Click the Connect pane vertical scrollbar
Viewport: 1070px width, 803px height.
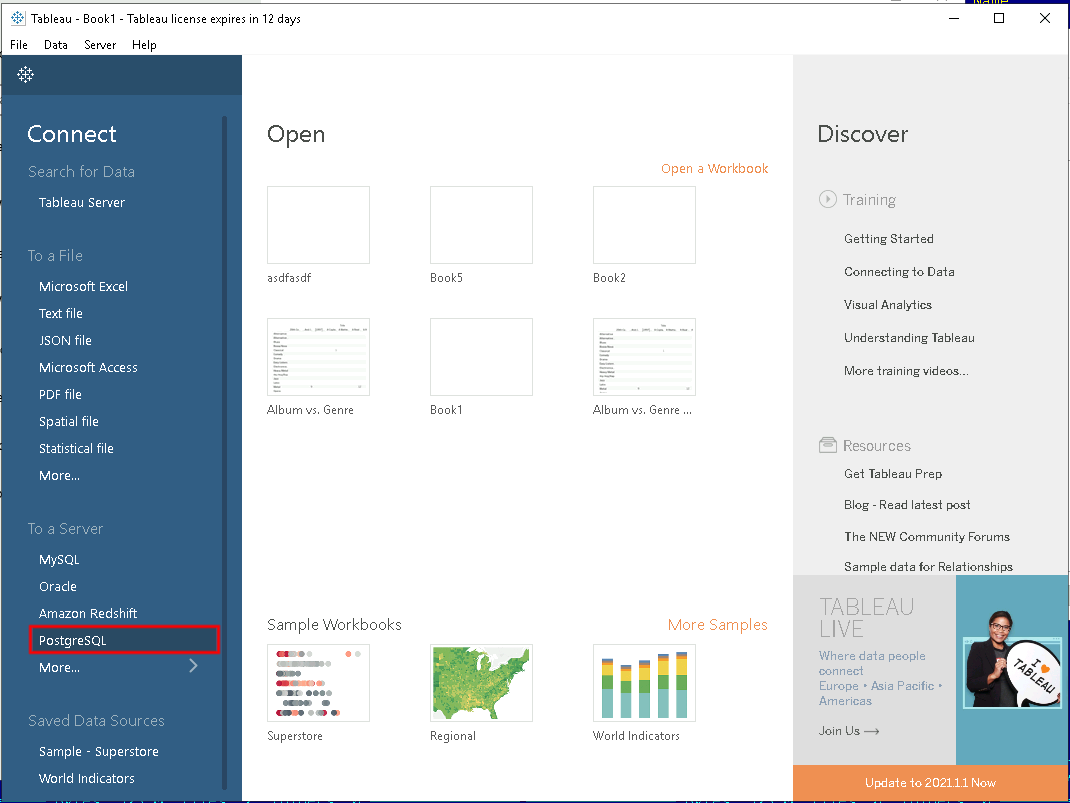pyautogui.click(x=224, y=453)
